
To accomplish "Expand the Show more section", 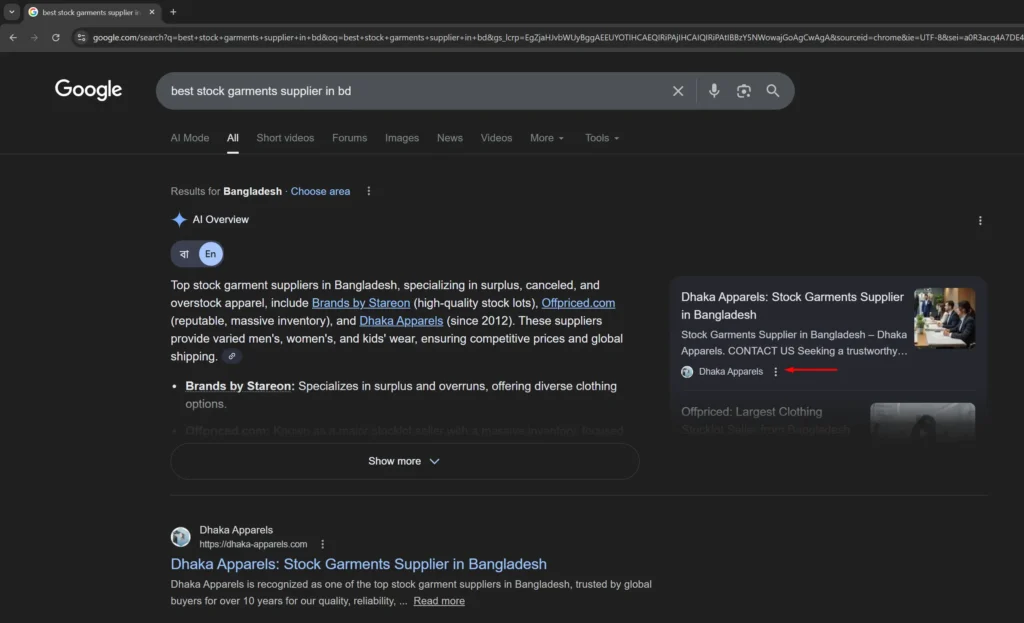I will click(x=404, y=461).
